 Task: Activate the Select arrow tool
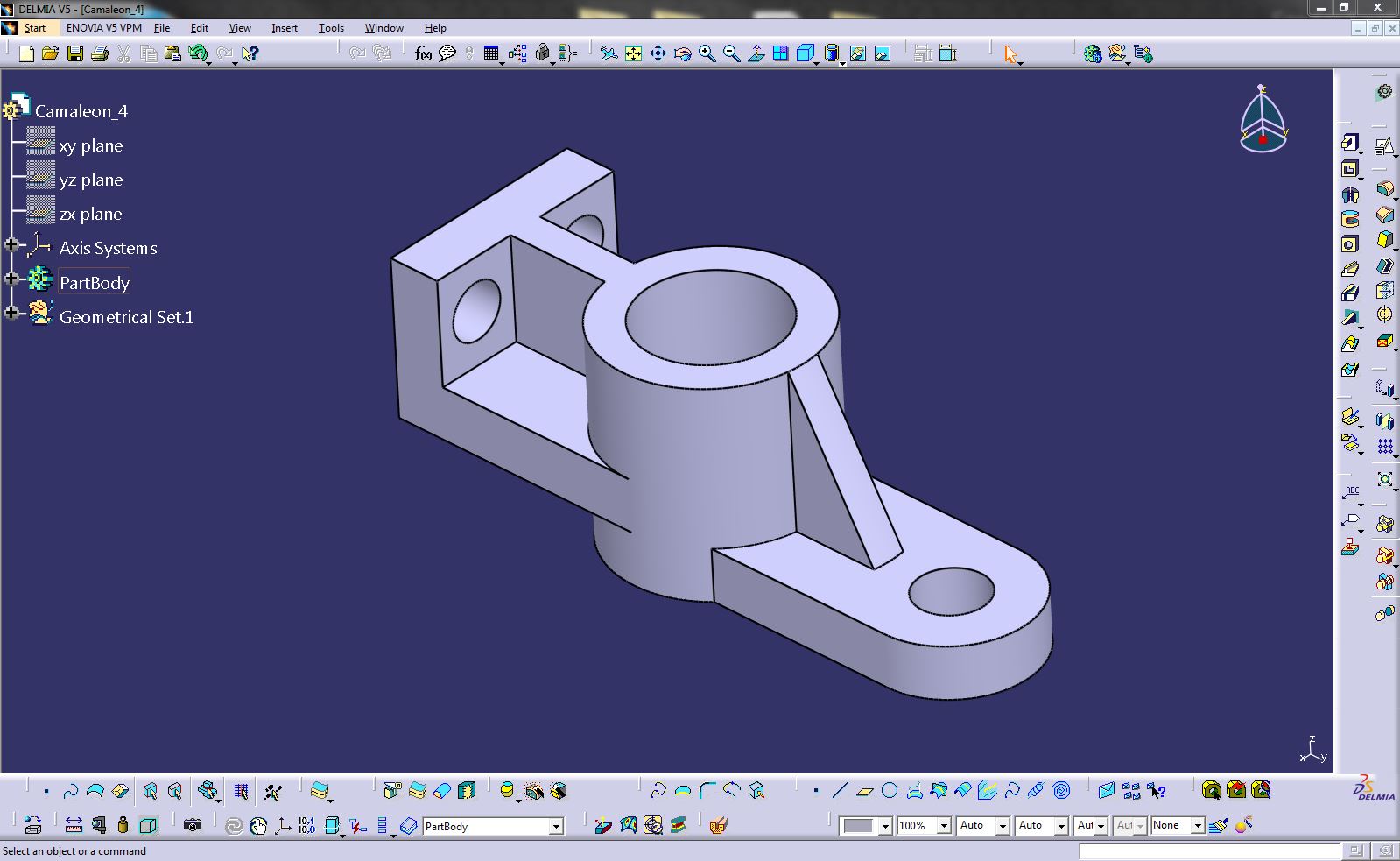click(1011, 54)
